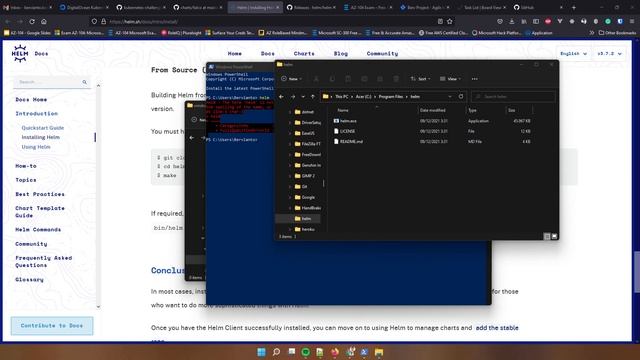Expand the address bar history dropdown
The width and height of the screenshot is (640, 360).
pos(450,97)
